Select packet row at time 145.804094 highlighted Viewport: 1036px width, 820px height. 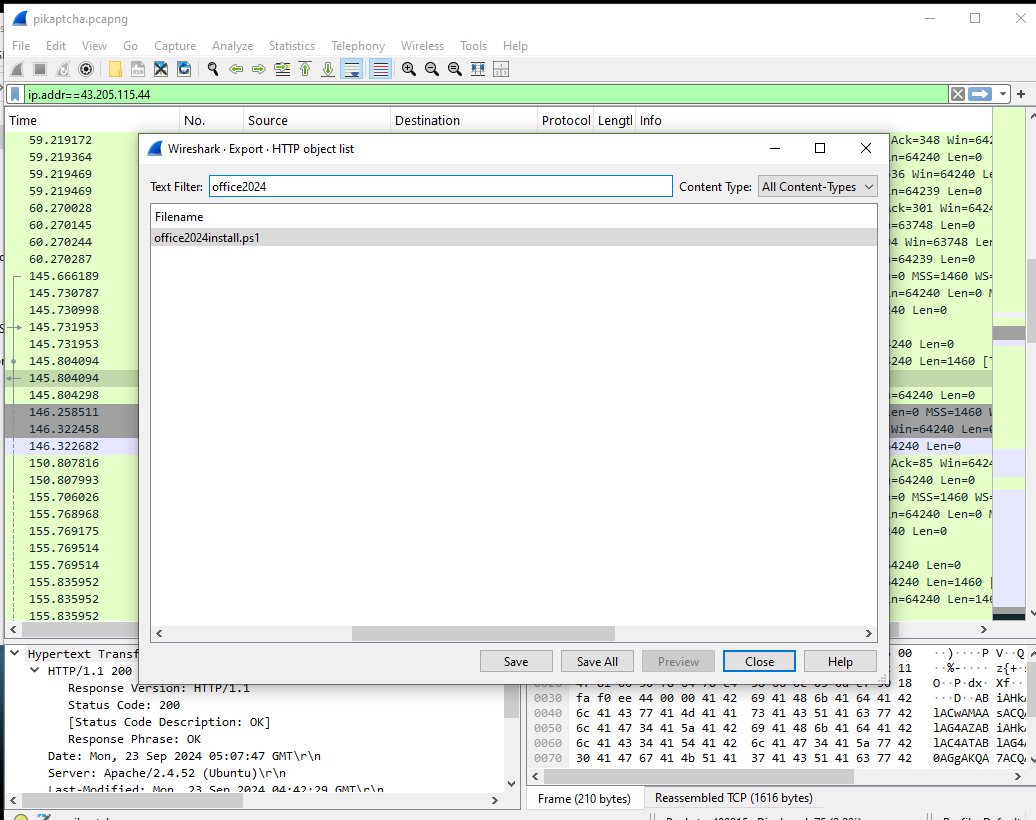(71, 378)
